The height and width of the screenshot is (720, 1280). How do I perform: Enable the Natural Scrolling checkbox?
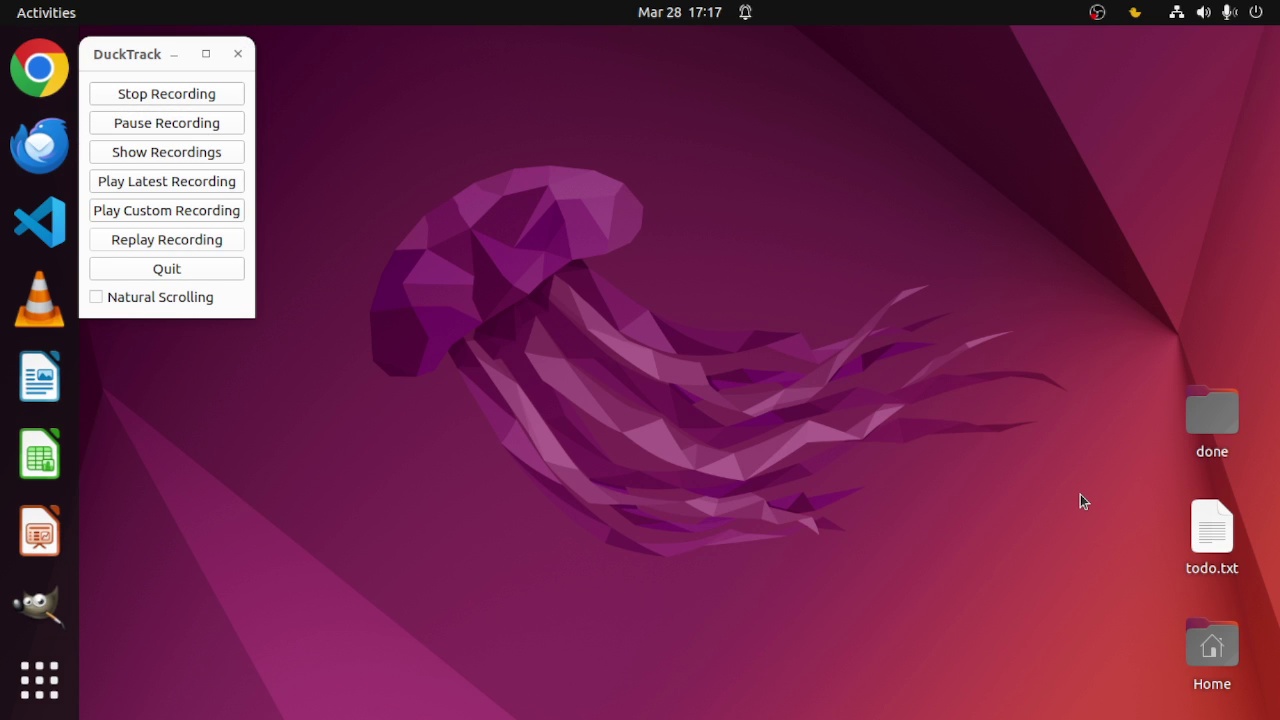(x=96, y=297)
